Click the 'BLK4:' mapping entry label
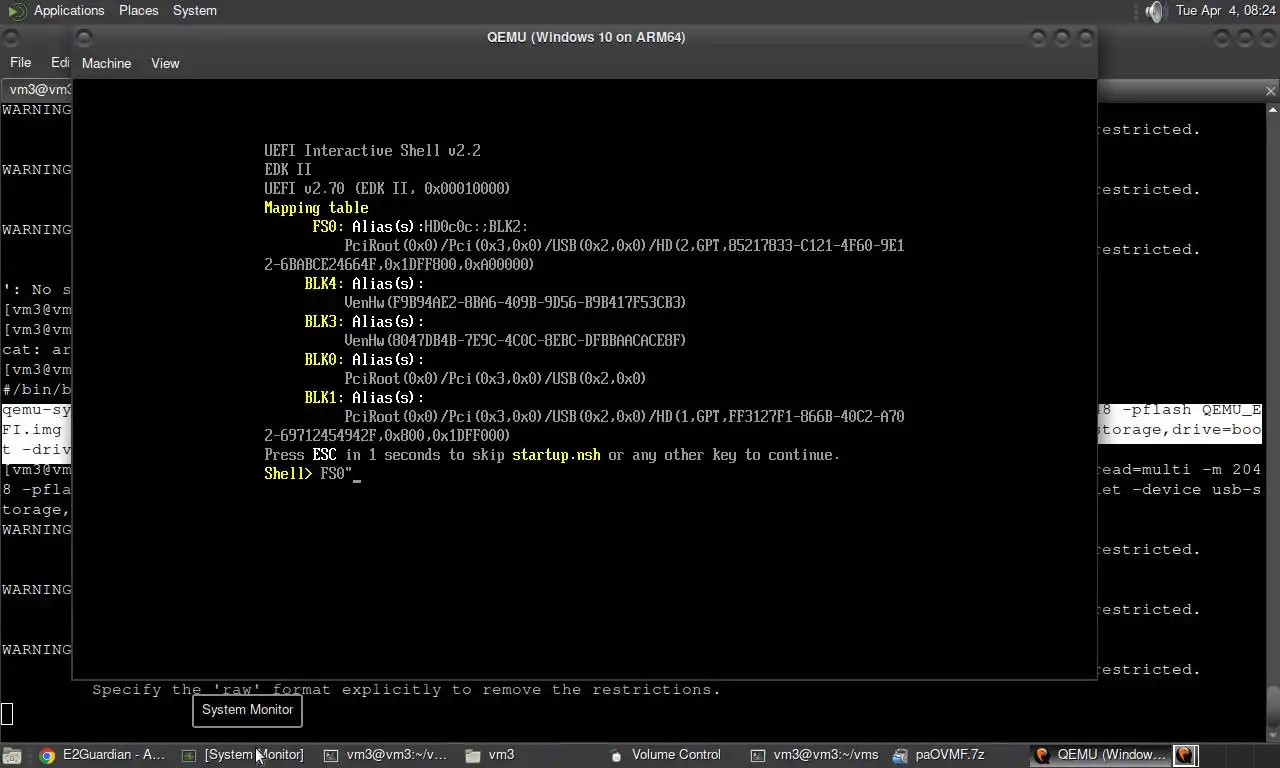The width and height of the screenshot is (1280, 768). [x=324, y=284]
